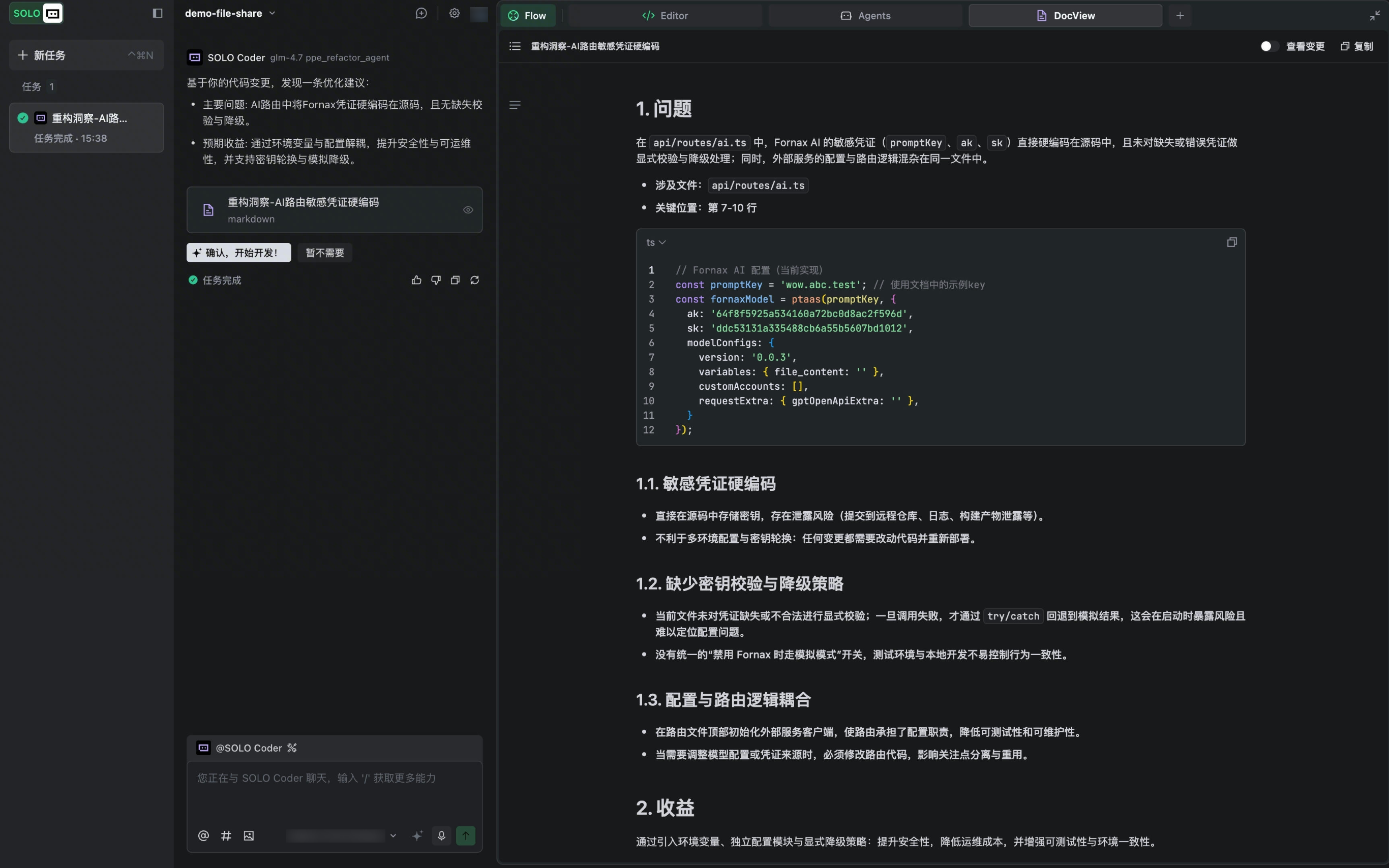Switch to the Editor tab
1389x868 pixels.
pyautogui.click(x=665, y=15)
